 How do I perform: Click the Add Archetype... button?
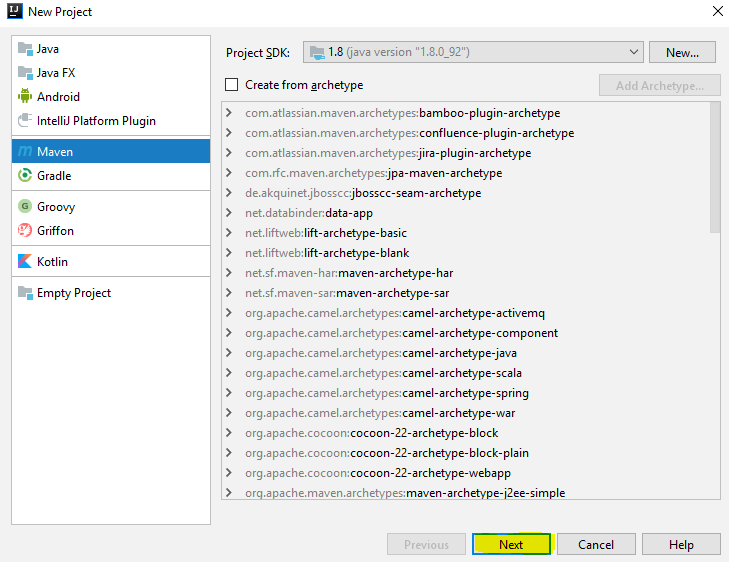[660, 85]
